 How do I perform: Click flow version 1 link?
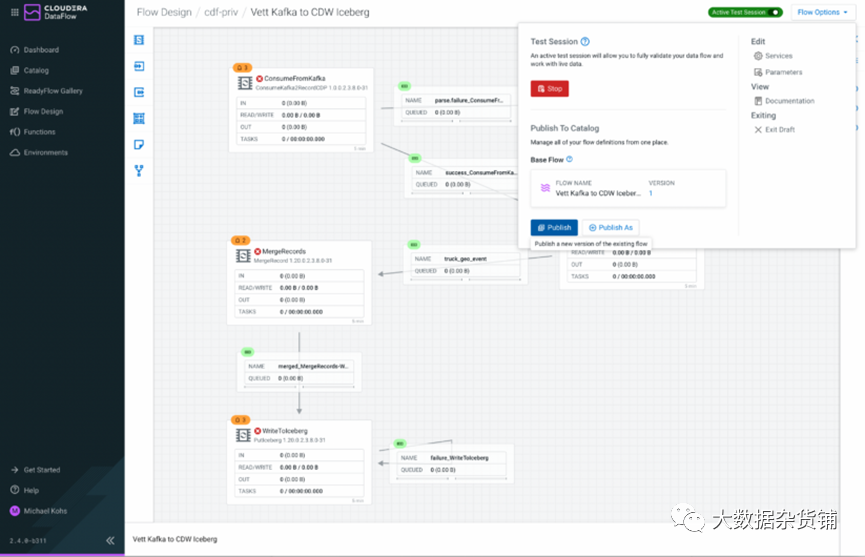coord(651,193)
